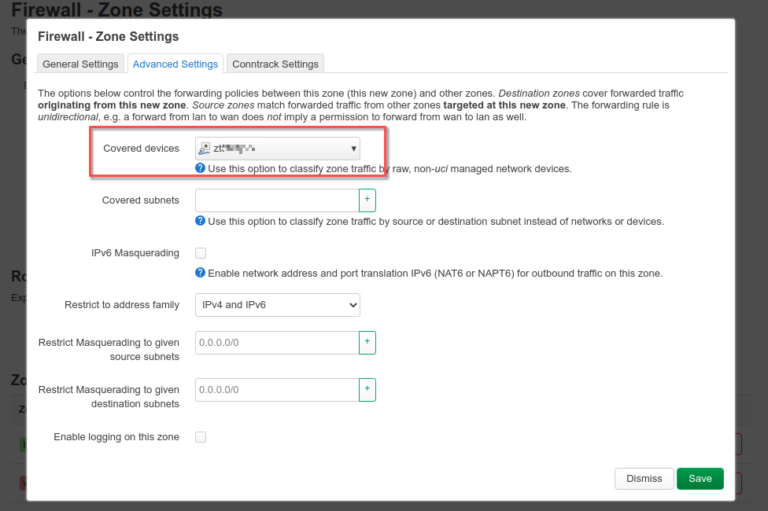
Task: Click the green Save button
Action: (x=700, y=478)
